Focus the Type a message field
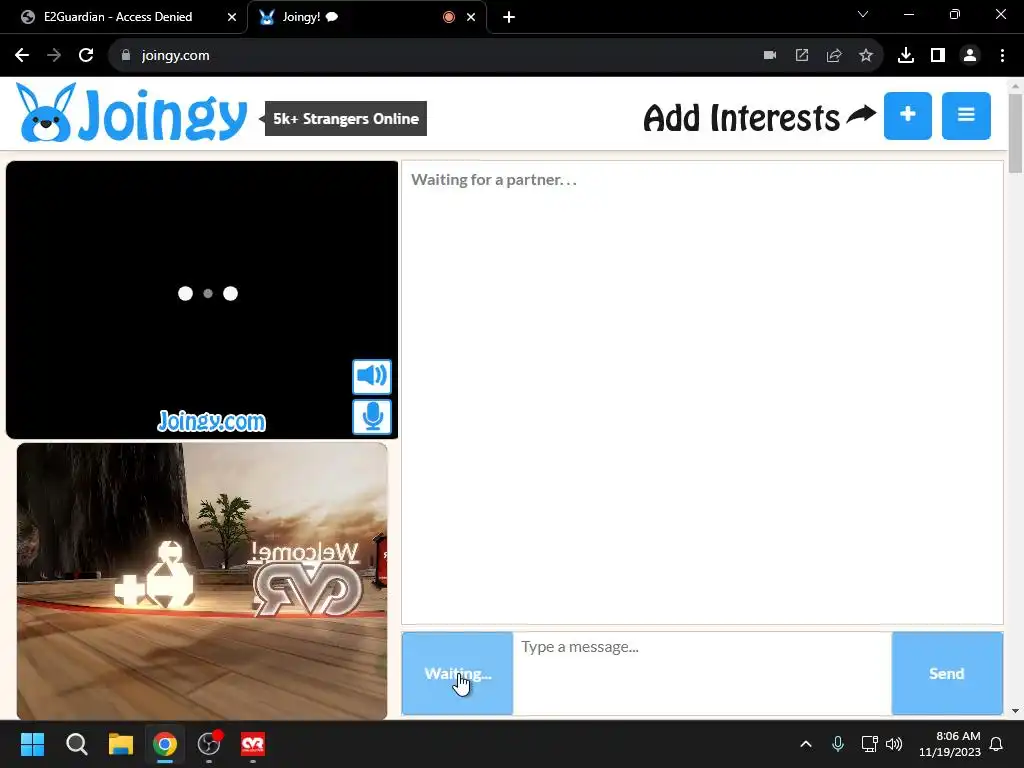 tap(702, 673)
